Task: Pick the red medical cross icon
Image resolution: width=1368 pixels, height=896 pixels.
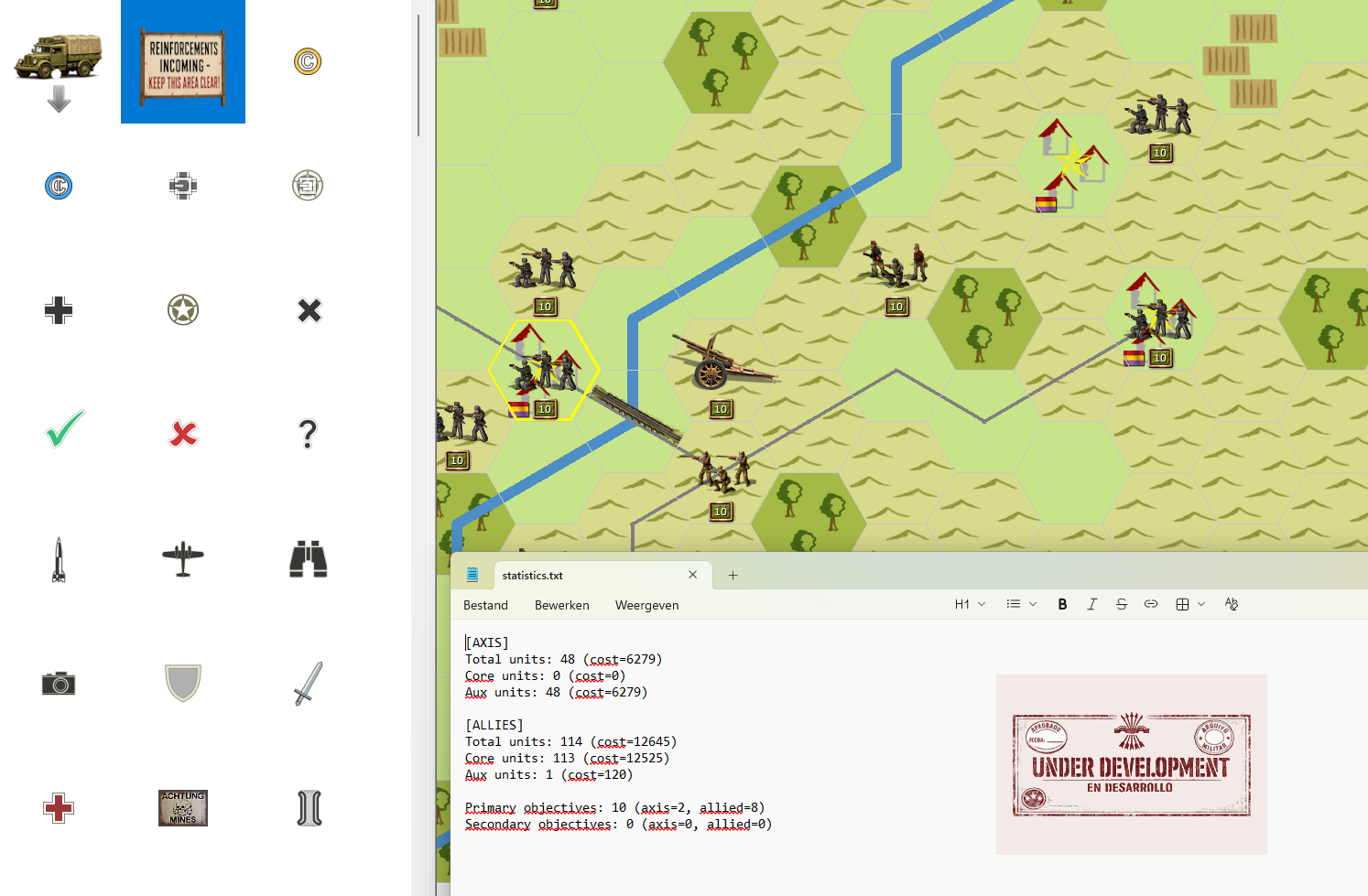Action: pyautogui.click(x=59, y=808)
